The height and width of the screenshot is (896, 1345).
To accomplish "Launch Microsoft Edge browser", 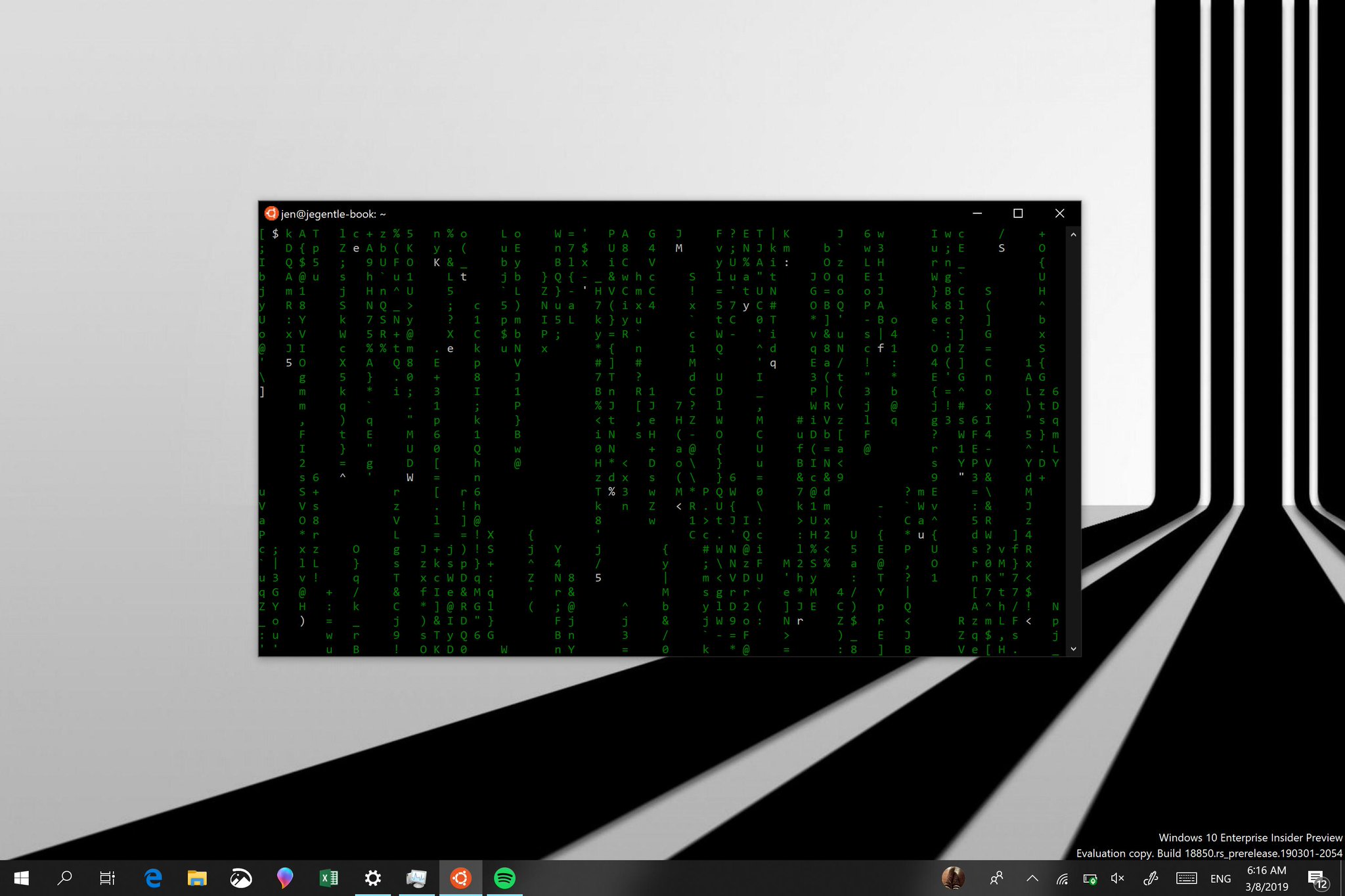I will click(x=153, y=878).
